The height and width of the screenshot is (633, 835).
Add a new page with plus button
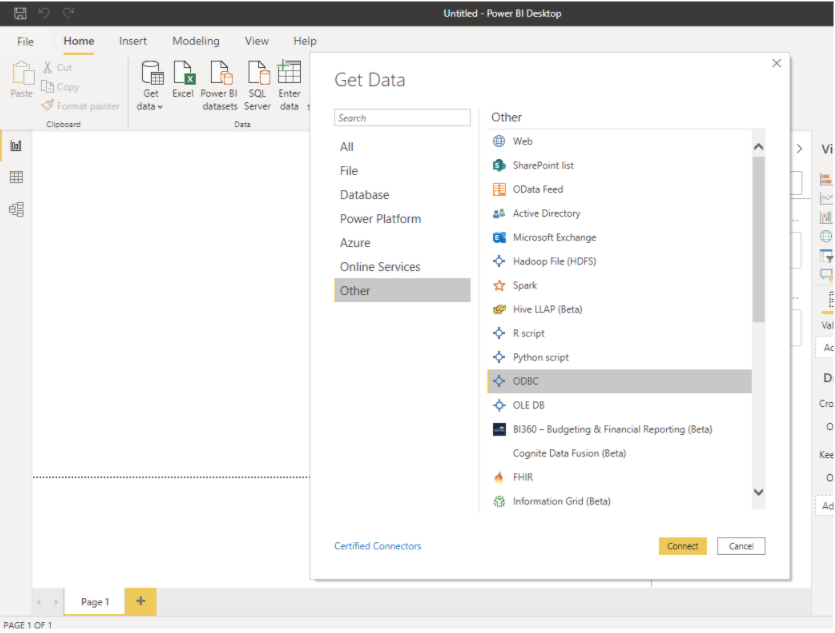(x=141, y=602)
